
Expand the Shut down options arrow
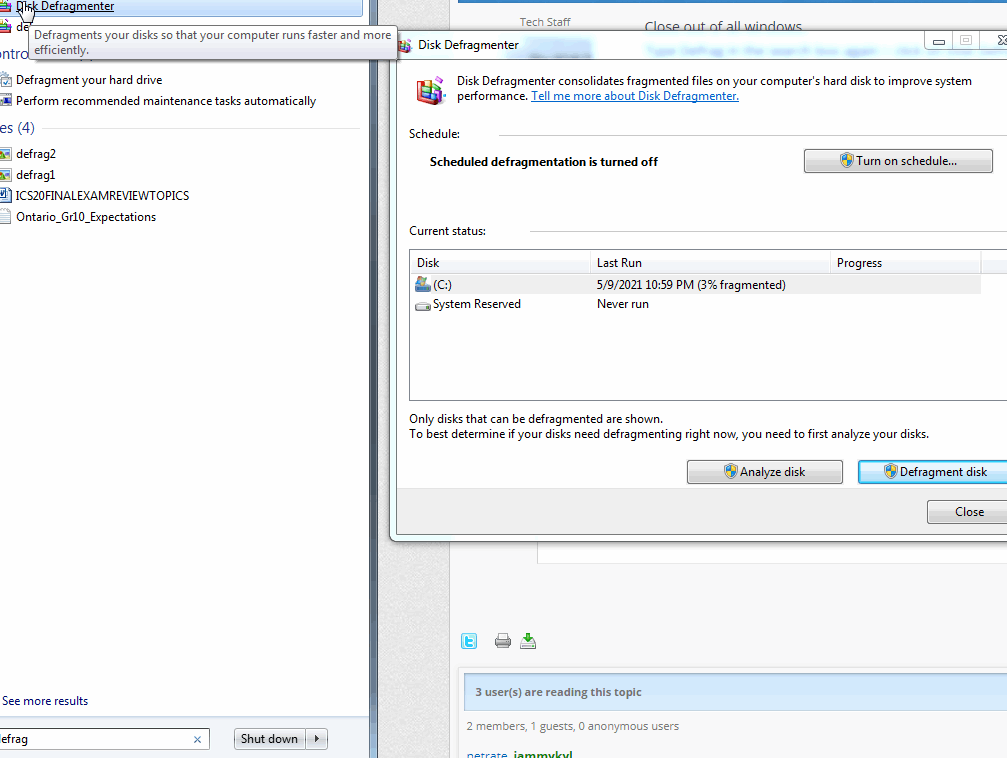point(317,739)
